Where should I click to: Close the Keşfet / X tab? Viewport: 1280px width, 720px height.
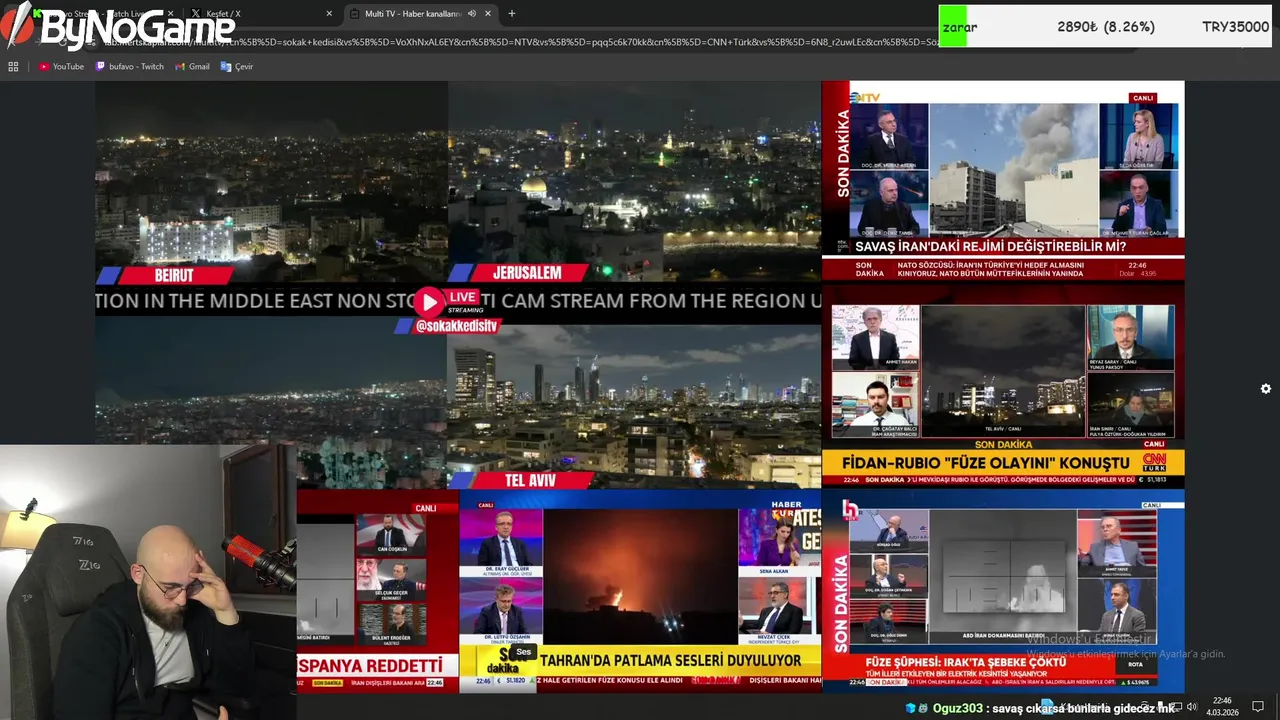(329, 14)
